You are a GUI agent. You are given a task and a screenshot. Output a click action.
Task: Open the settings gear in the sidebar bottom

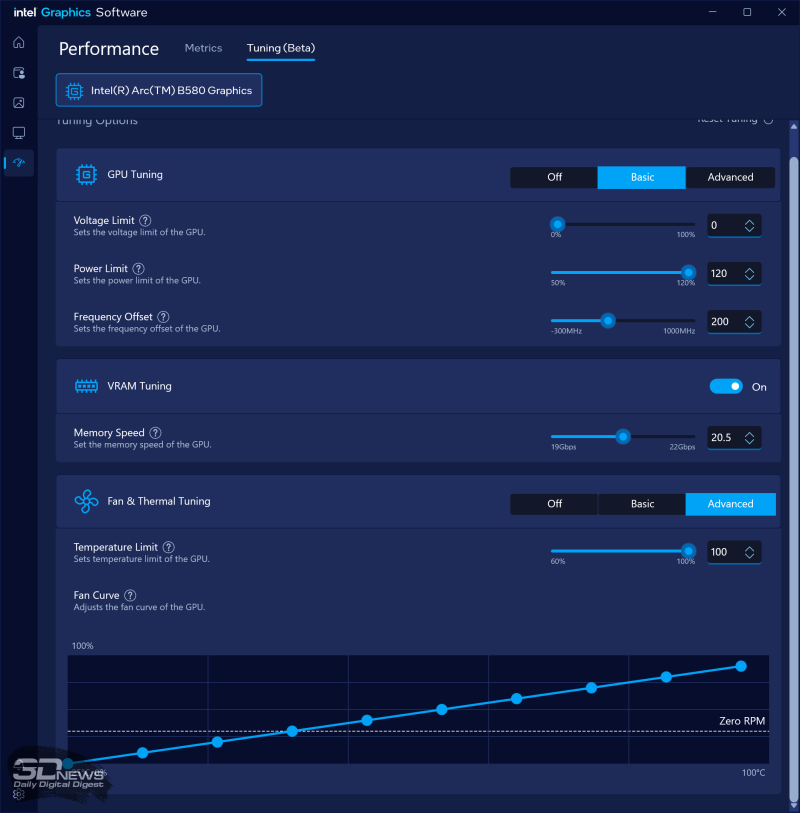[x=19, y=794]
